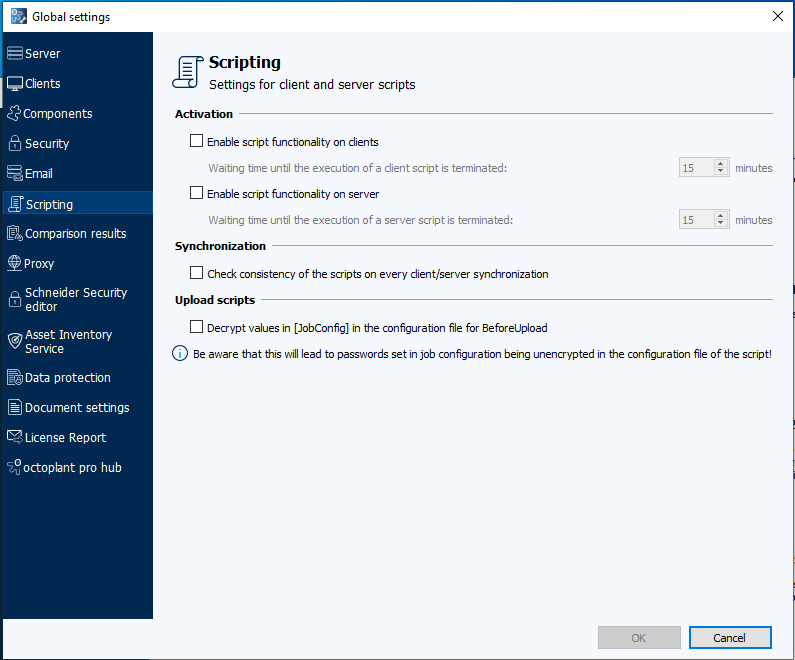Tick Decrypt values in [JobConfig] checkbox
The width and height of the screenshot is (795, 660).
pos(196,327)
